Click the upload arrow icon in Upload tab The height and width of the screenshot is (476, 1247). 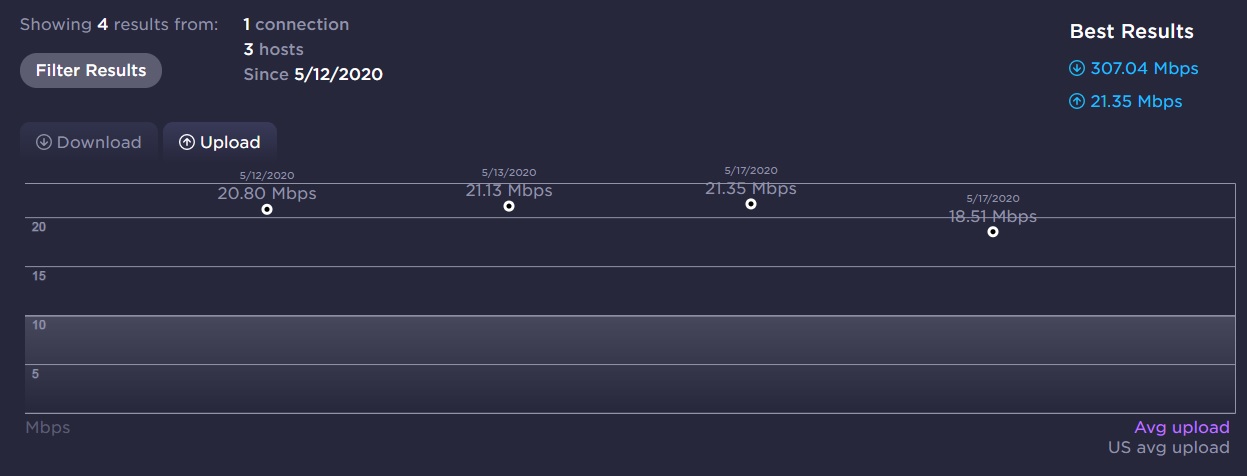pos(187,142)
